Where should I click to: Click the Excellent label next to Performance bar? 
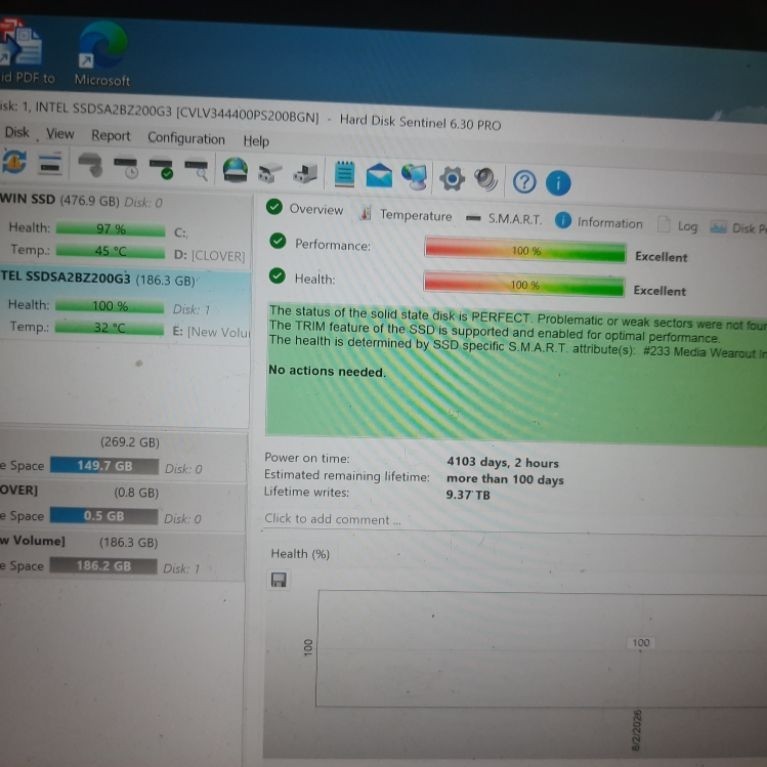tap(661, 257)
